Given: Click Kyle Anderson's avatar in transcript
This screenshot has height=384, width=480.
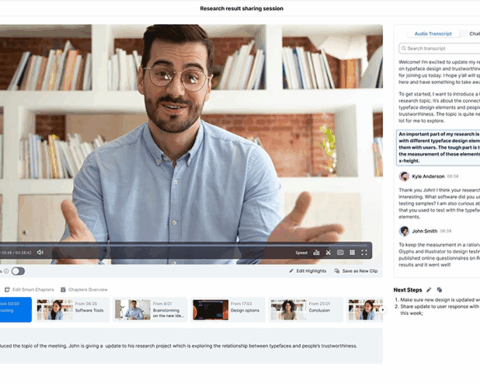Looking at the screenshot, I should click(x=404, y=176).
